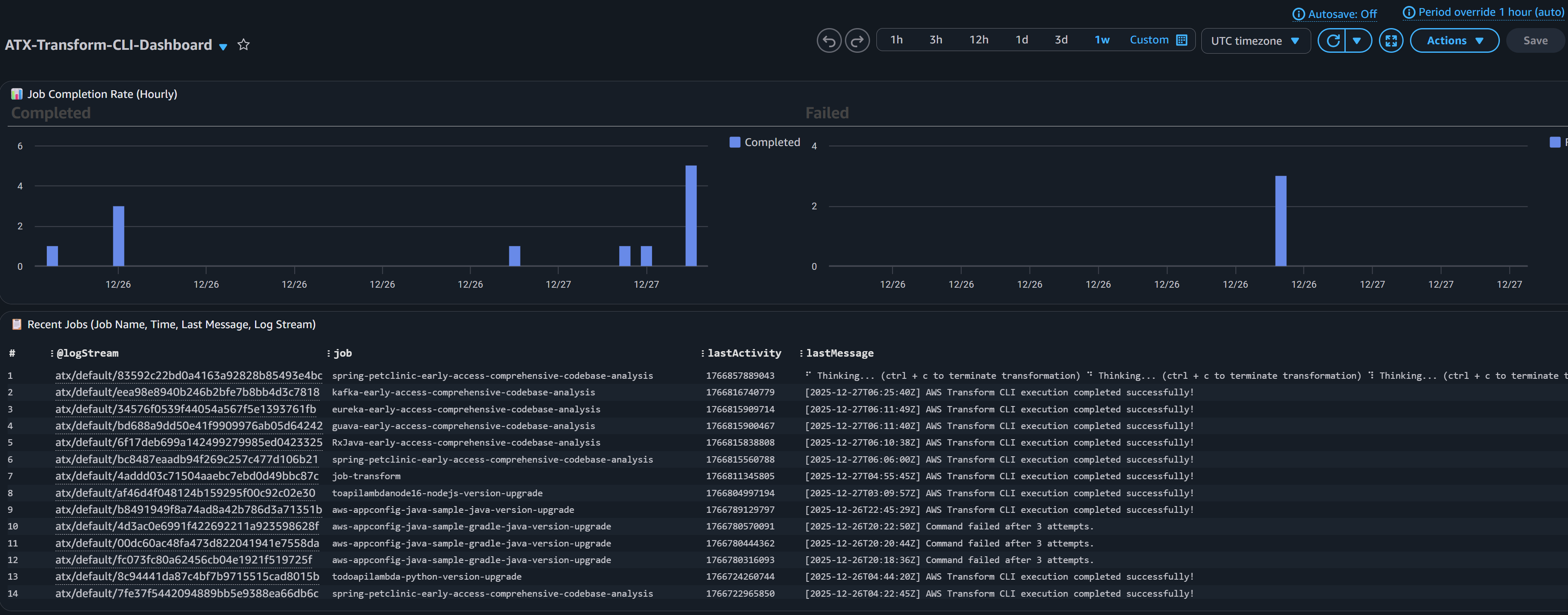
Task: Favorite the dashboard via star icon
Action: pyautogui.click(x=243, y=44)
